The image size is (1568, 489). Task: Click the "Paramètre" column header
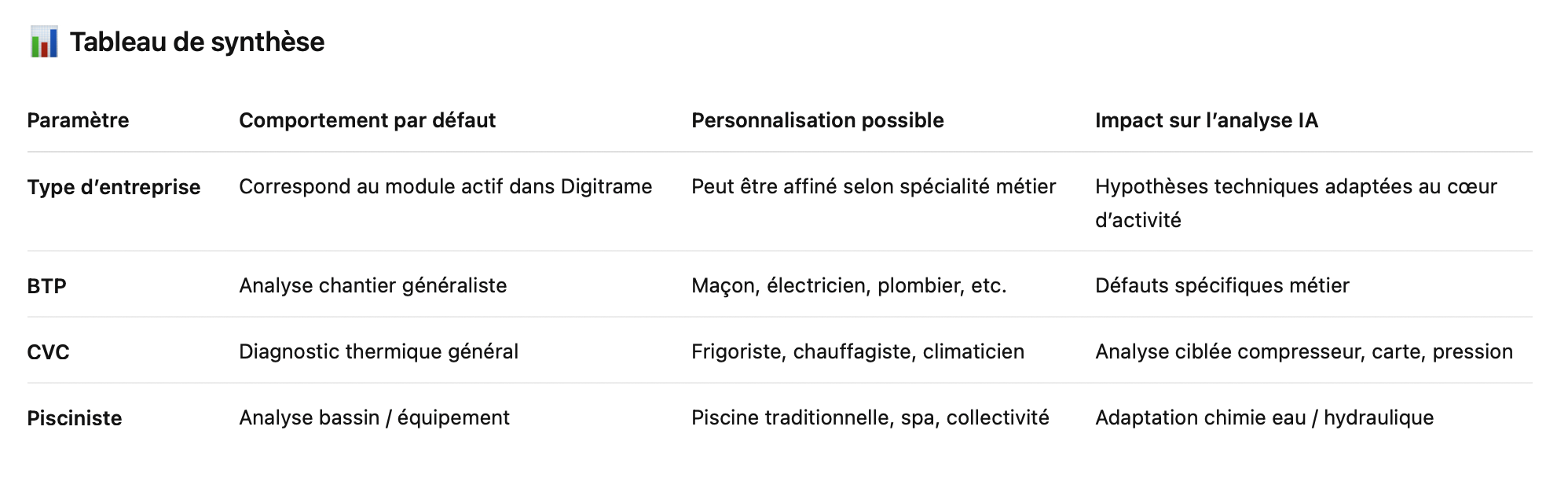pyautogui.click(x=78, y=120)
